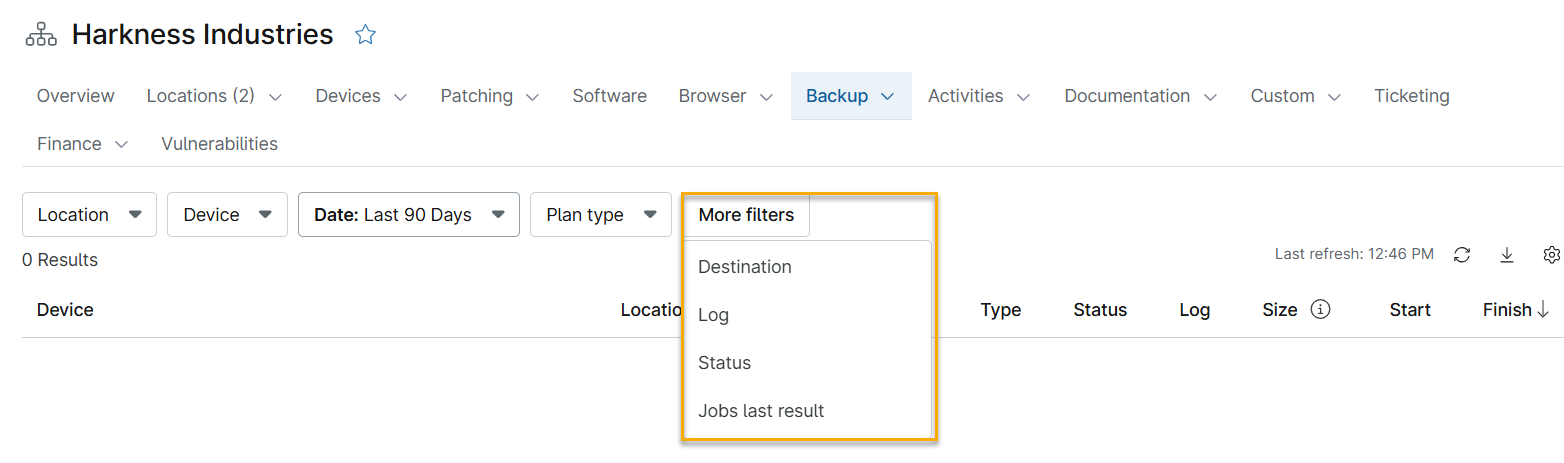Expand the Patching tab menu
This screenshot has width=1564, height=463.
(490, 96)
